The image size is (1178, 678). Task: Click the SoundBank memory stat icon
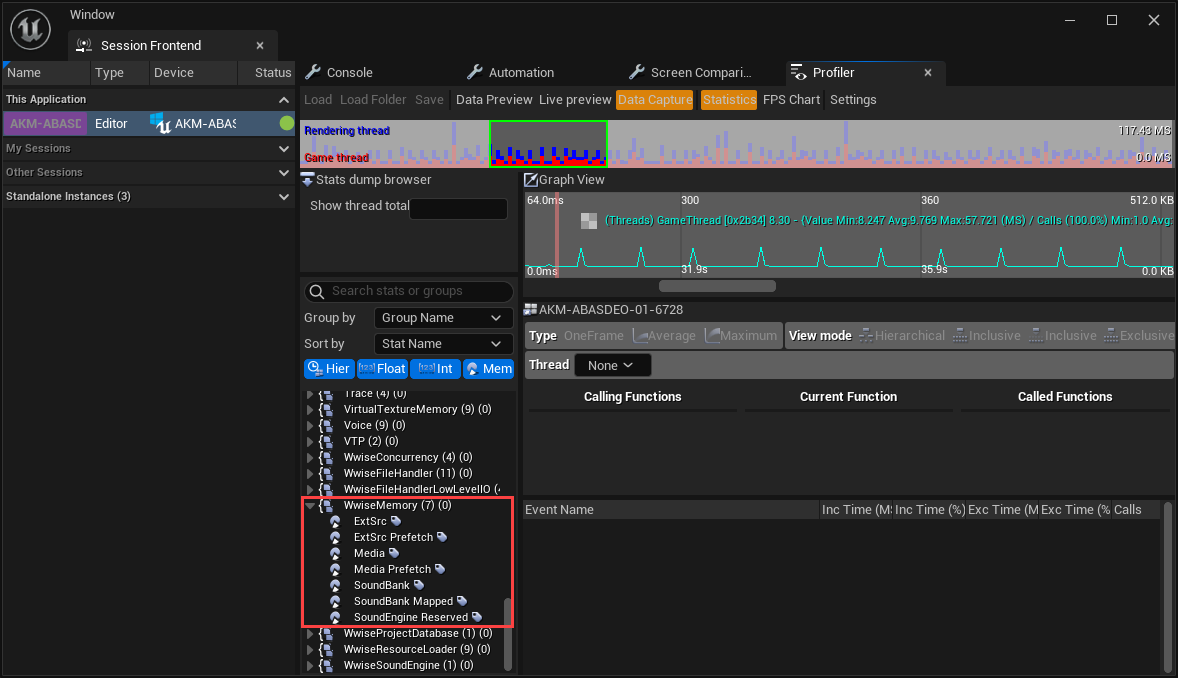[335, 585]
